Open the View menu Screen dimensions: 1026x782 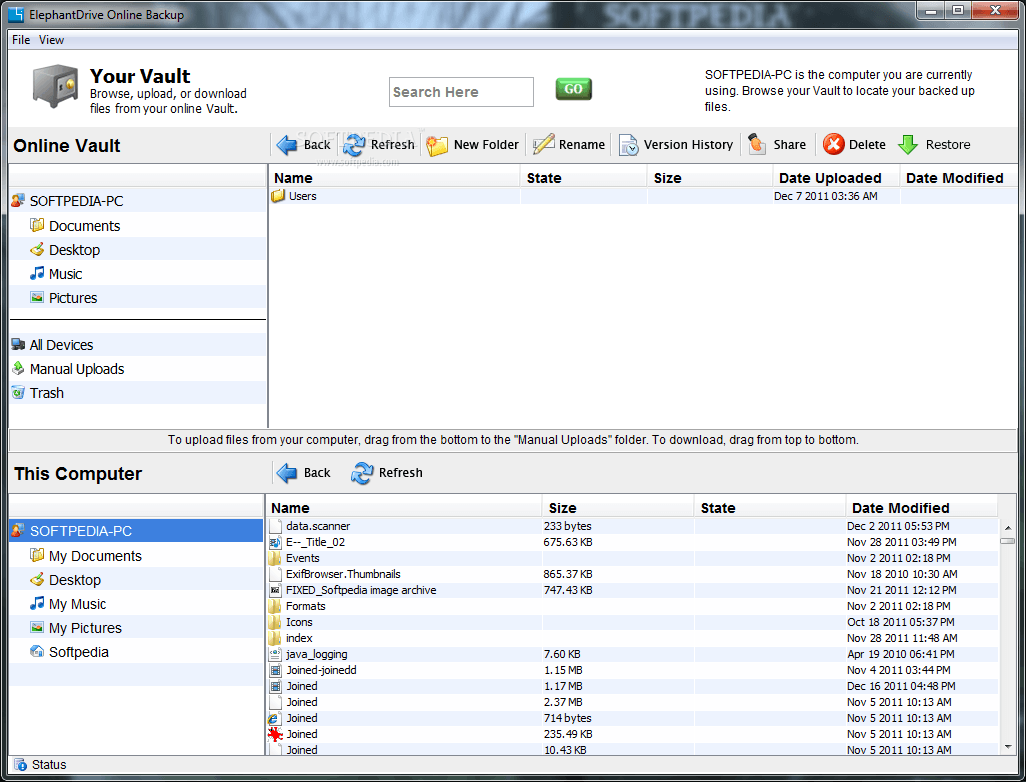click(52, 40)
